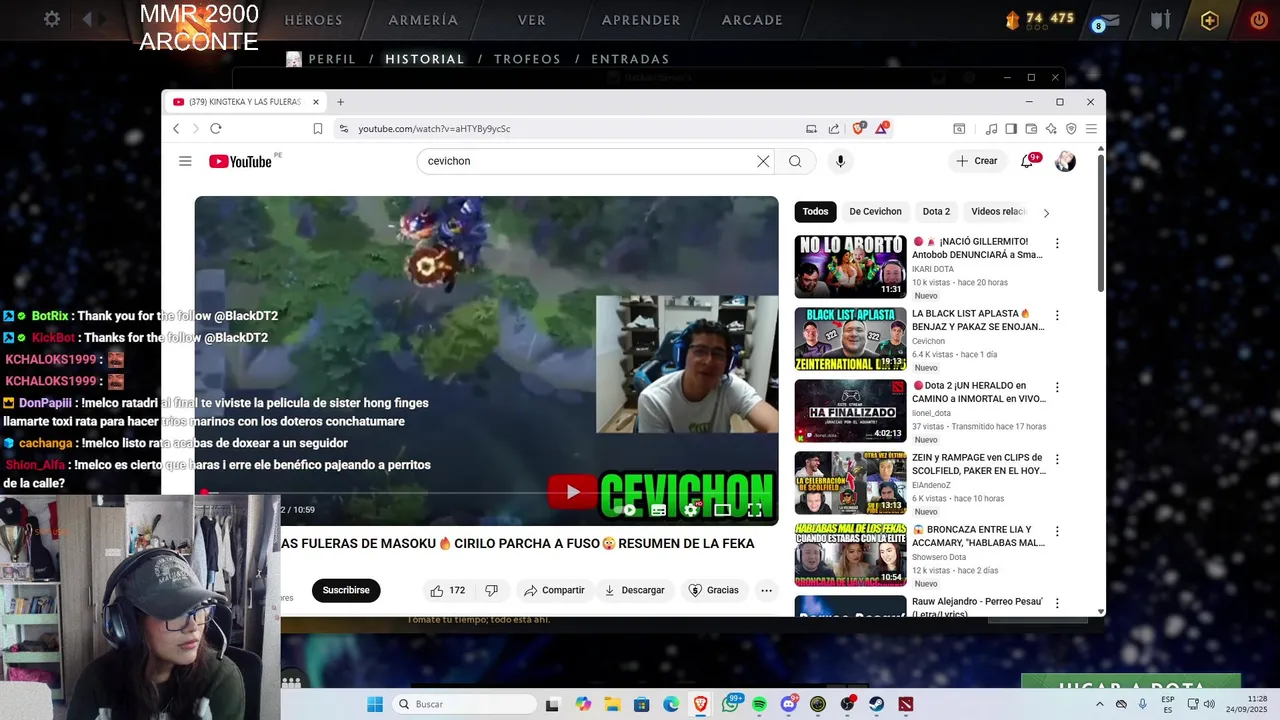Open player settings gear
The height and width of the screenshot is (720, 1280).
pyautogui.click(x=690, y=510)
